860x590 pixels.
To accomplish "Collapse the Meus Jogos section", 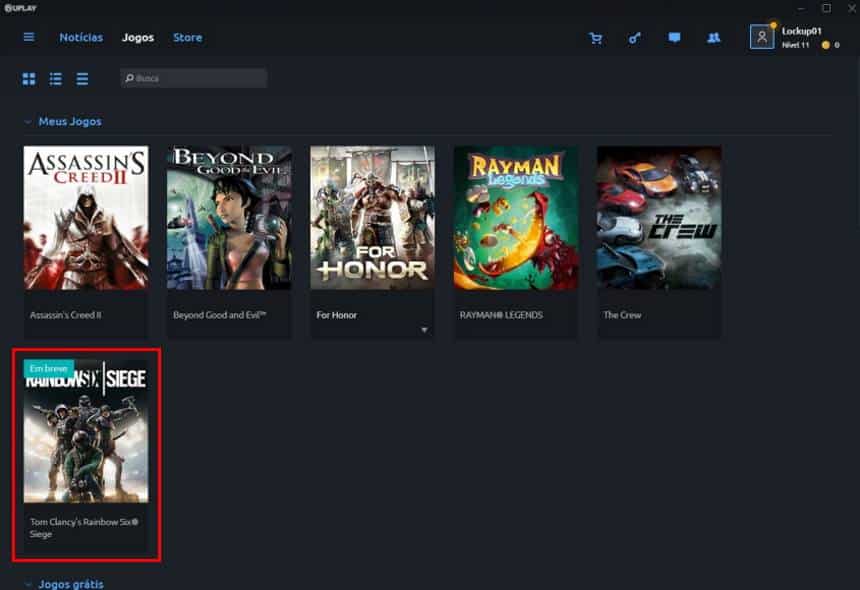I will tap(27, 122).
